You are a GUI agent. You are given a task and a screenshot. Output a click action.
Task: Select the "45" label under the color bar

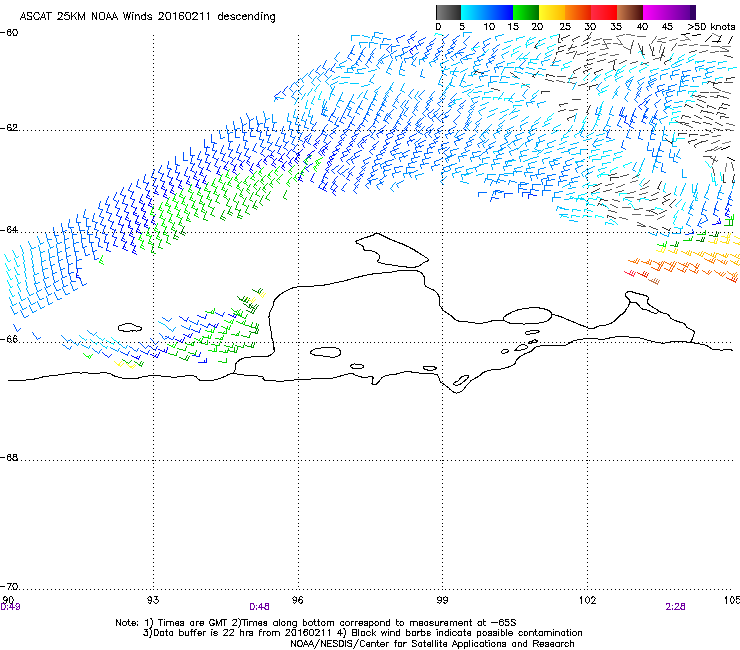click(667, 27)
